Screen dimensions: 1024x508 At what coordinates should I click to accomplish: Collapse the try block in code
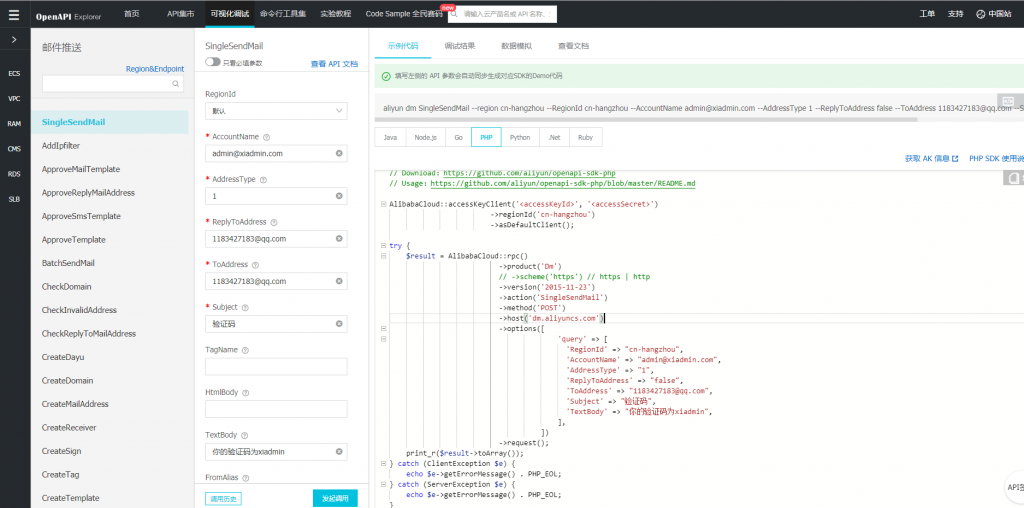coord(383,246)
